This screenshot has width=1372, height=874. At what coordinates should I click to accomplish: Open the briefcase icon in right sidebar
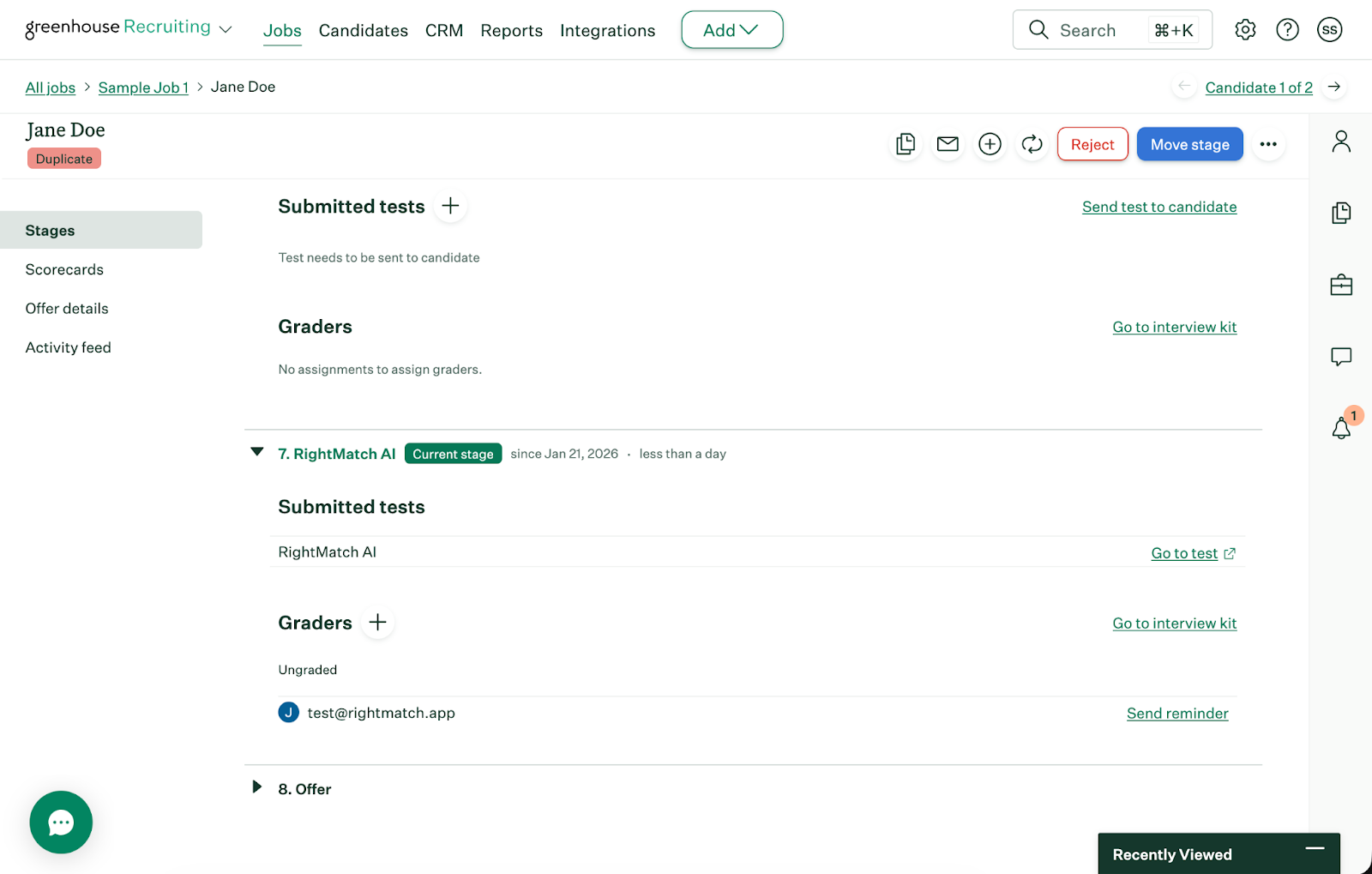pyautogui.click(x=1341, y=285)
